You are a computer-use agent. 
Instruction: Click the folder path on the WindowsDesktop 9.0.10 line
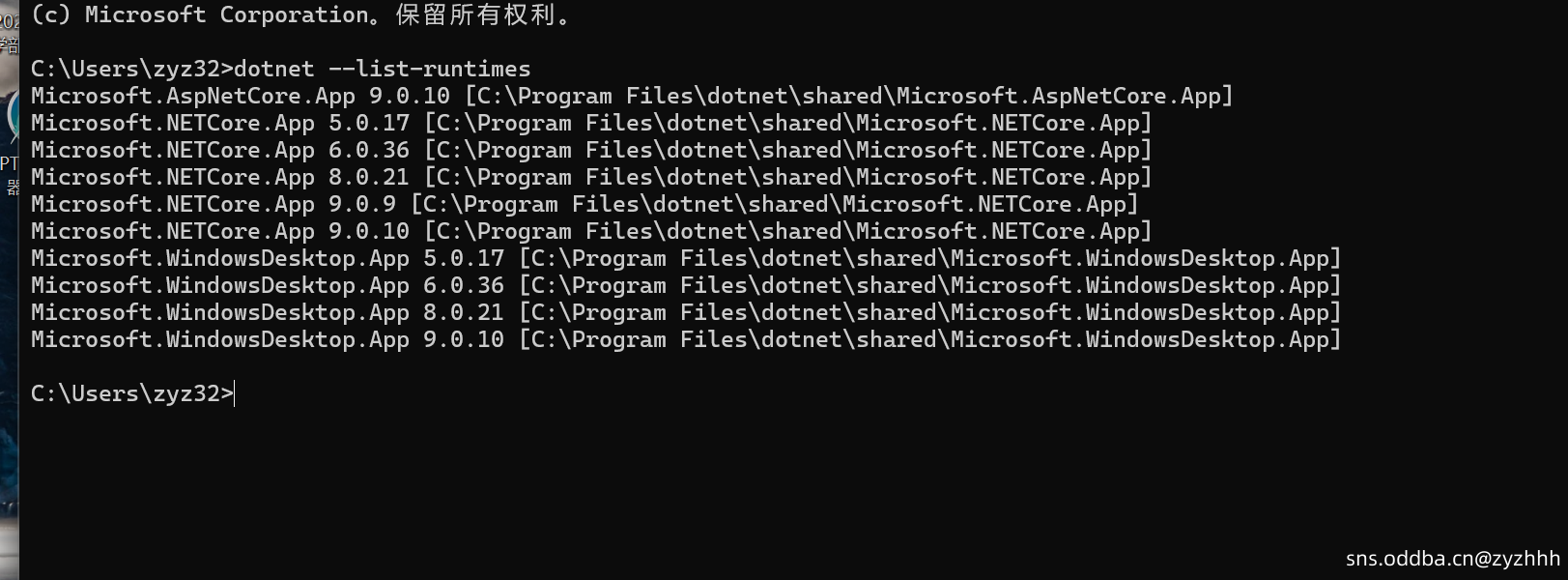tap(930, 340)
